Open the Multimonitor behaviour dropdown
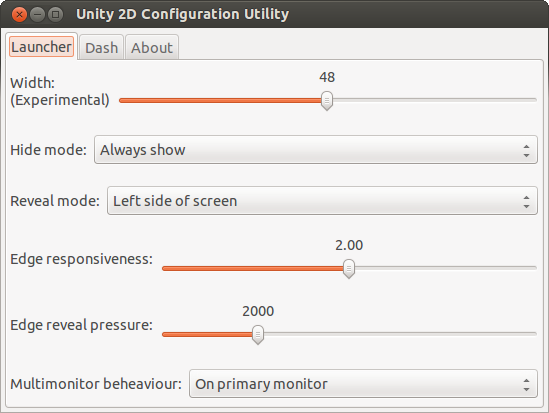Screen dimensions: 549x413 (x=363, y=384)
